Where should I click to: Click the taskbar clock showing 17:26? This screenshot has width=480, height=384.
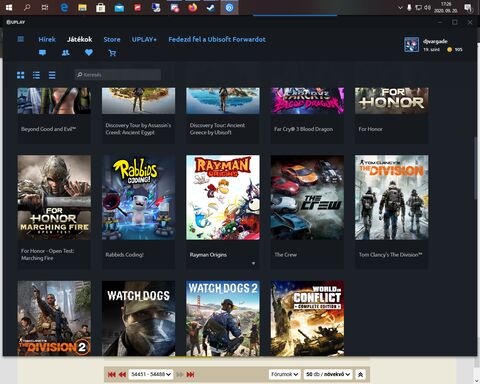446,7
